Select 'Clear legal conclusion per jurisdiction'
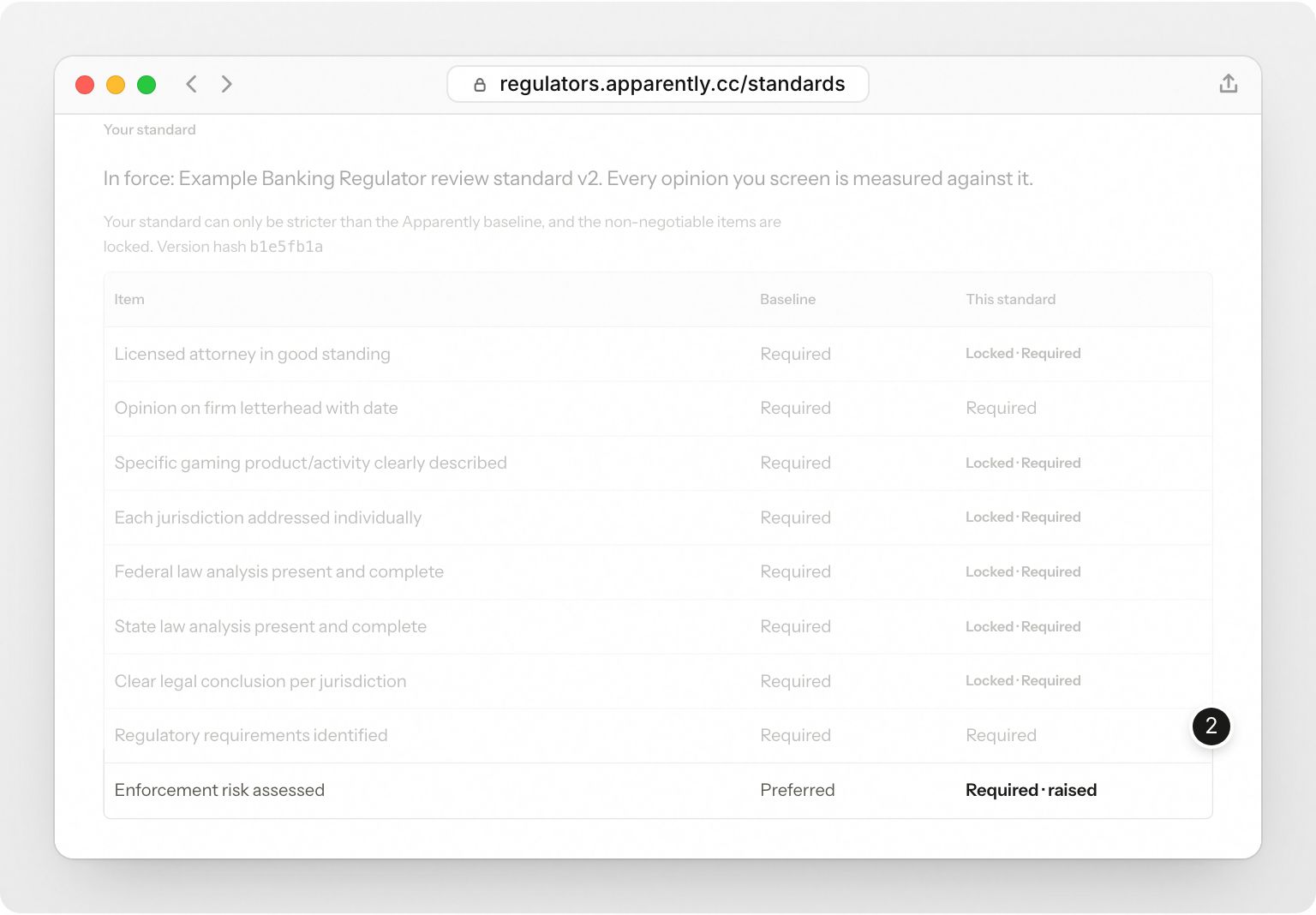 pos(260,681)
